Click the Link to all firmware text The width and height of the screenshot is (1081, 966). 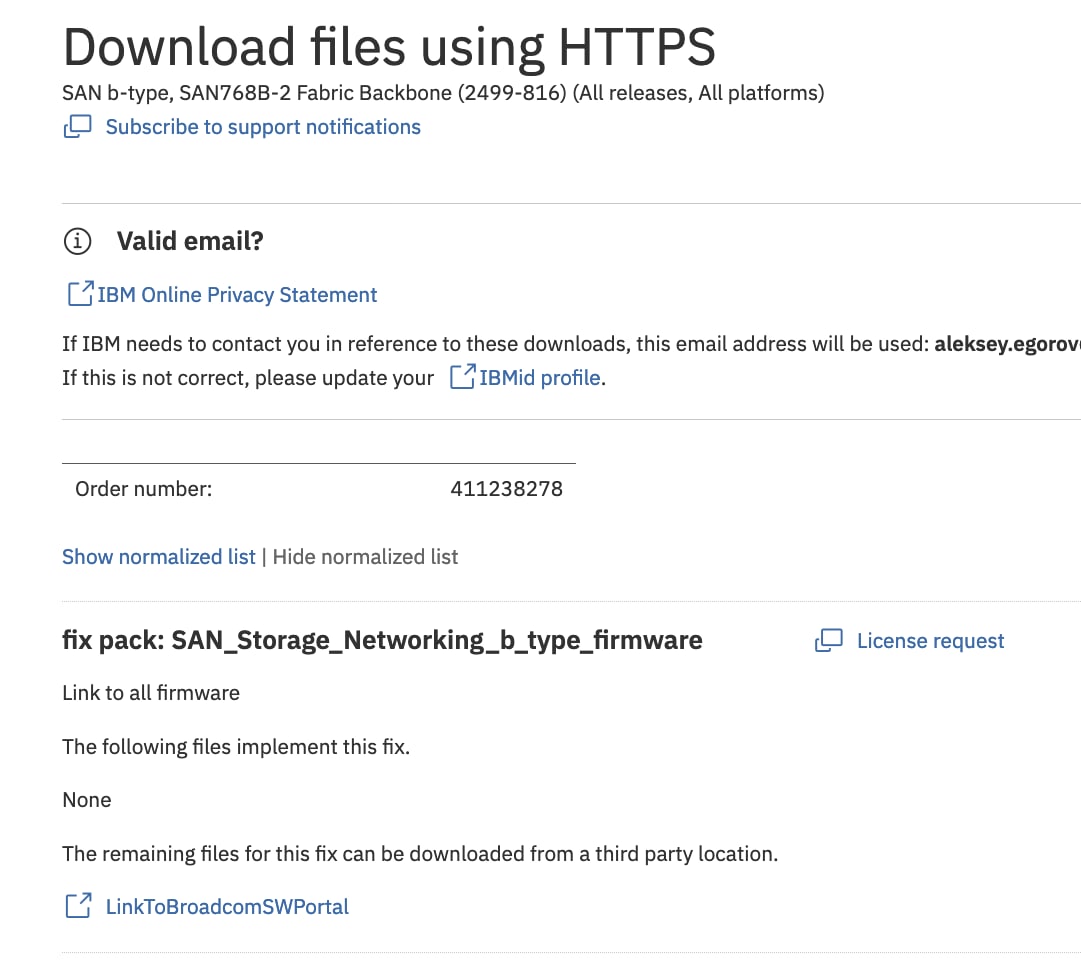point(151,693)
